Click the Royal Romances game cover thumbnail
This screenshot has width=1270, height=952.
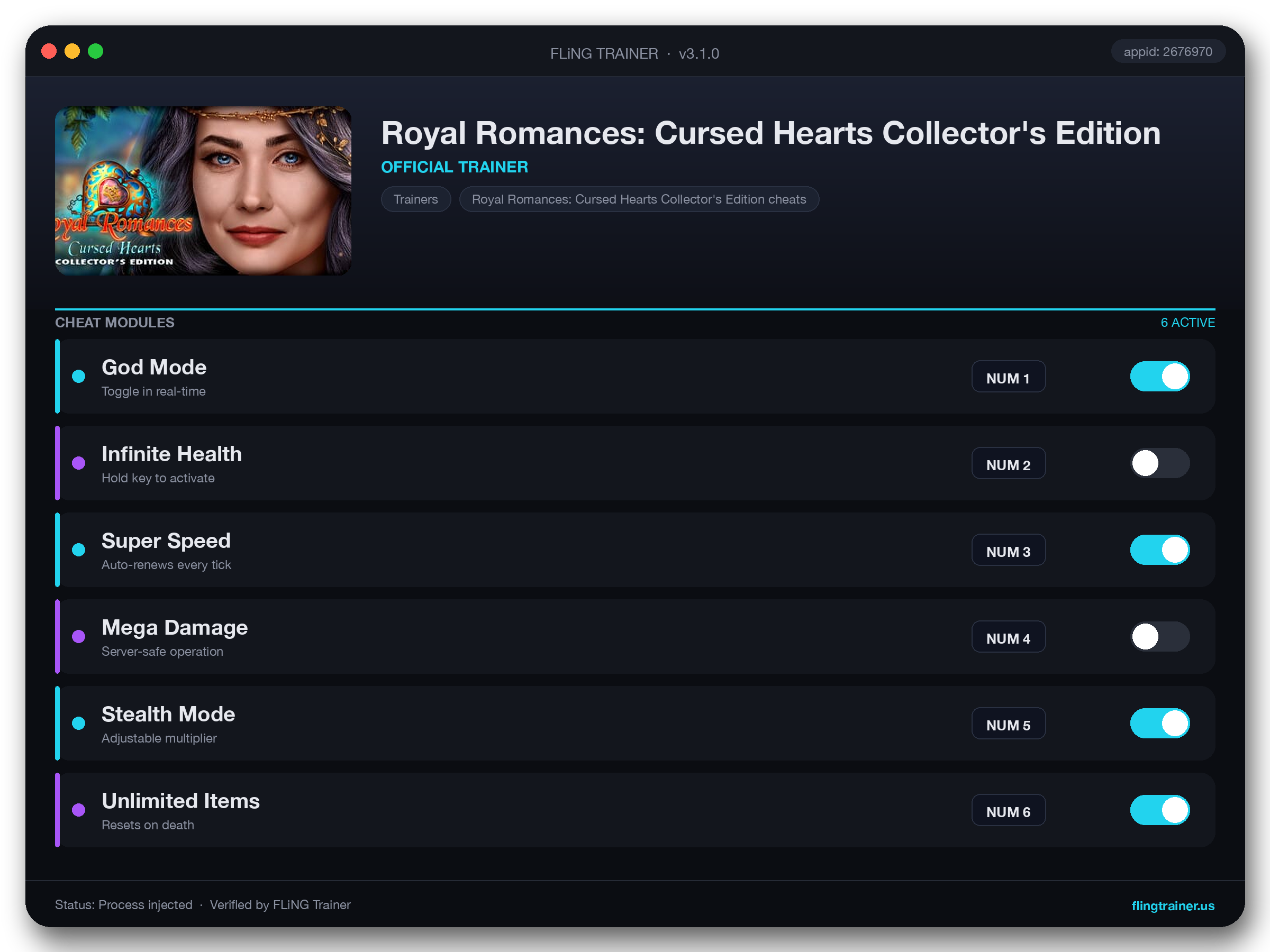(203, 190)
